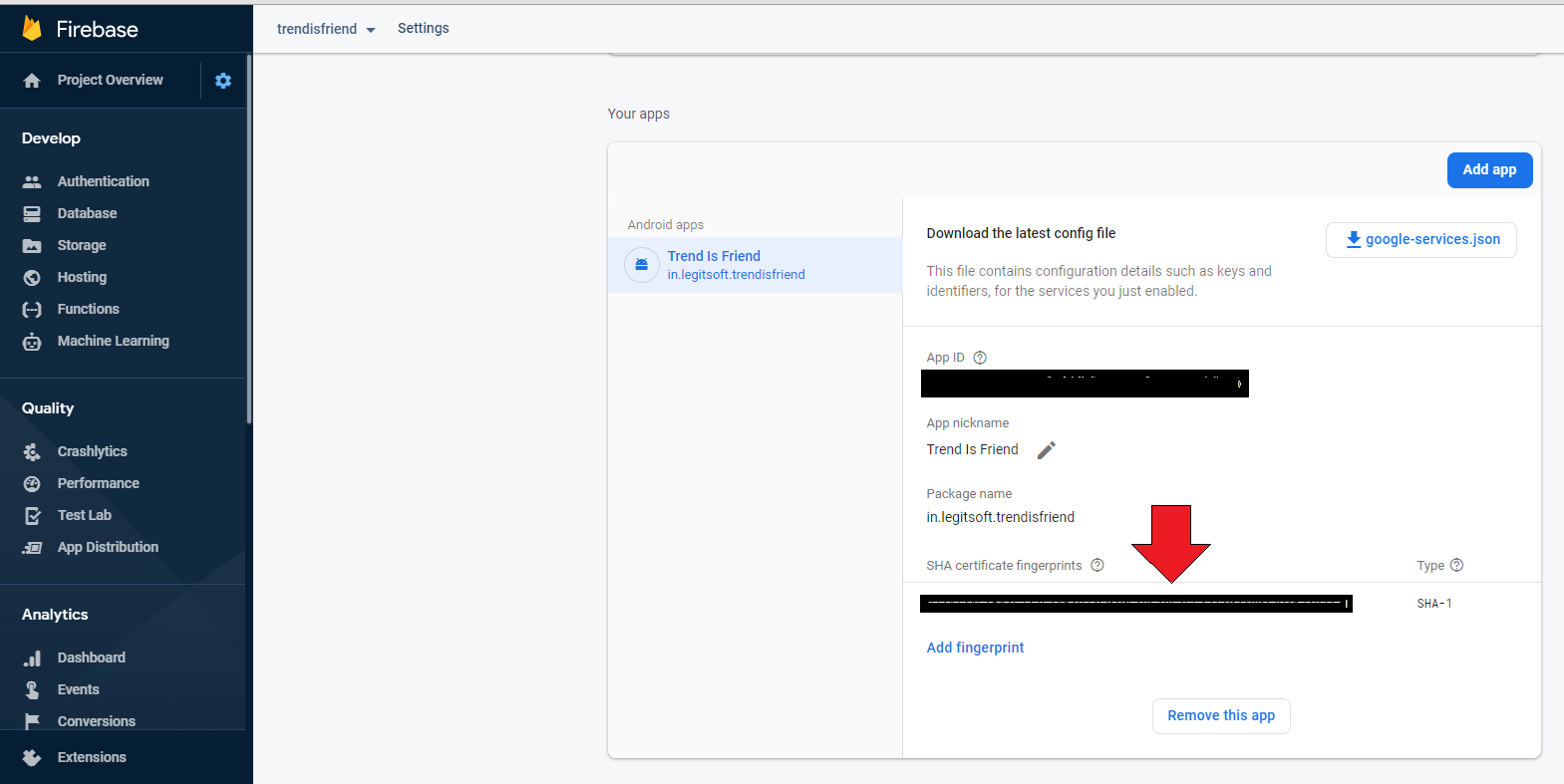Viewport: 1564px width, 784px height.
Task: View Analytics Events
Action: pos(78,689)
